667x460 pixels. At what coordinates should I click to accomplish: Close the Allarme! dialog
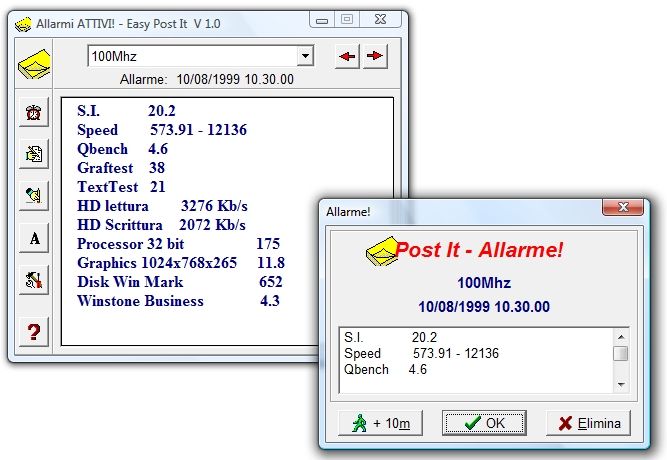[x=623, y=207]
